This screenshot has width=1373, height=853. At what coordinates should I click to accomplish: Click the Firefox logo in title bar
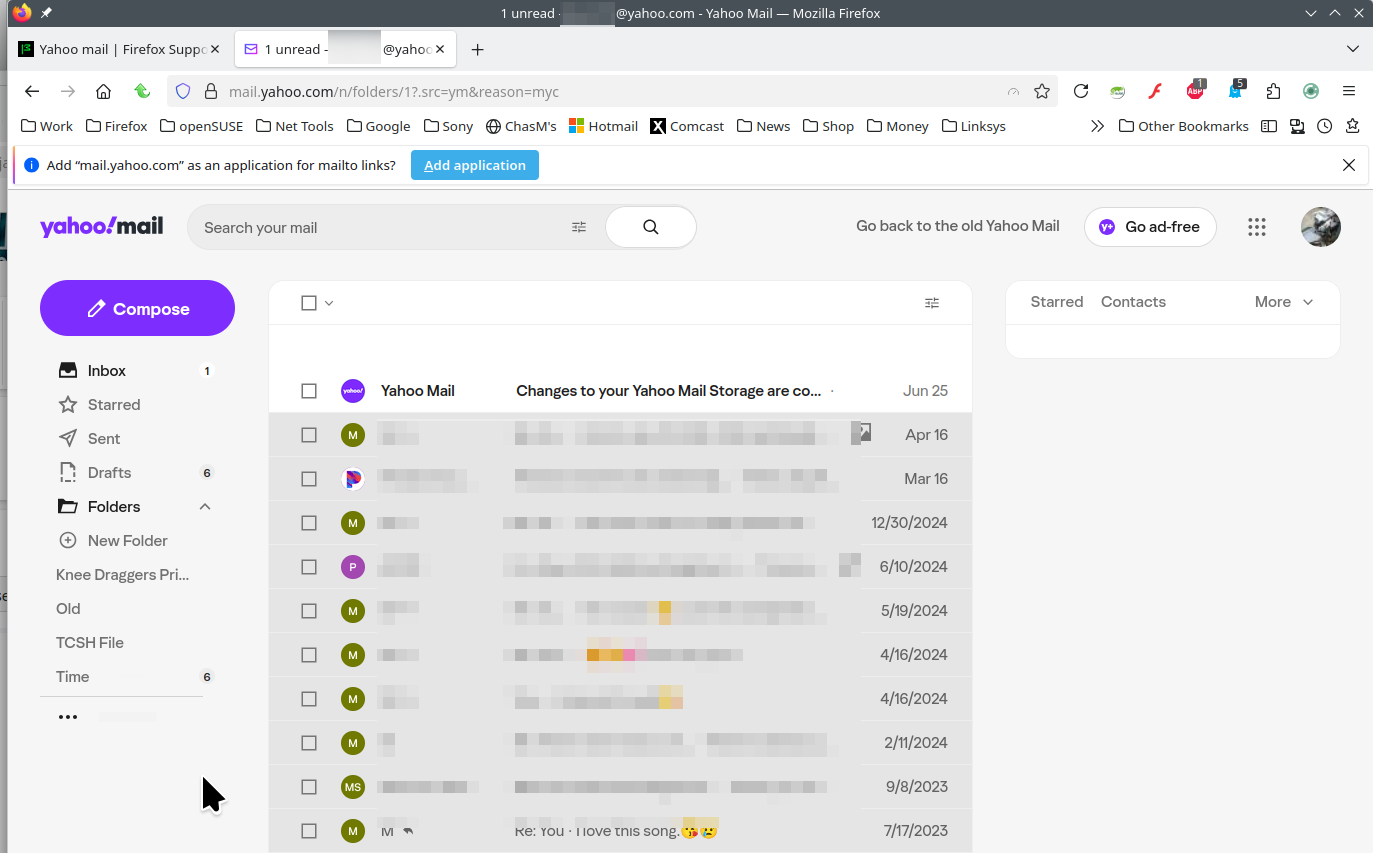coord(22,13)
